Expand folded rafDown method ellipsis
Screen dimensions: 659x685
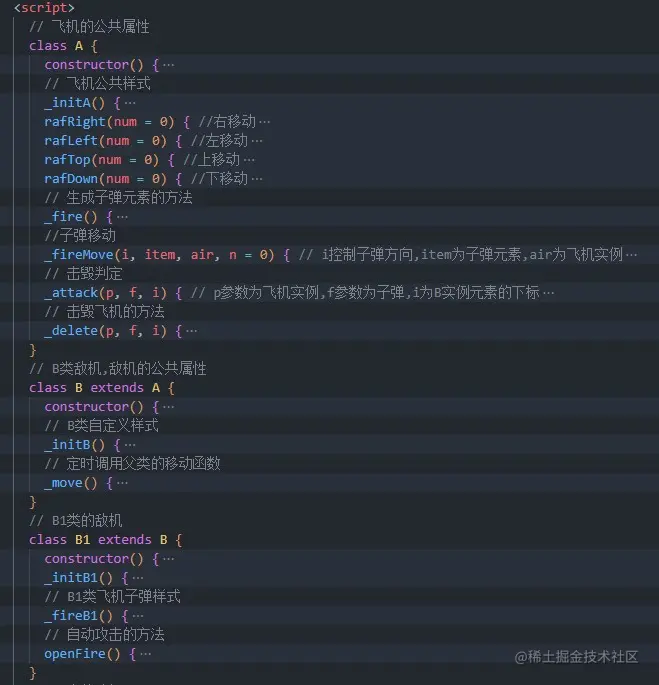coord(257,179)
